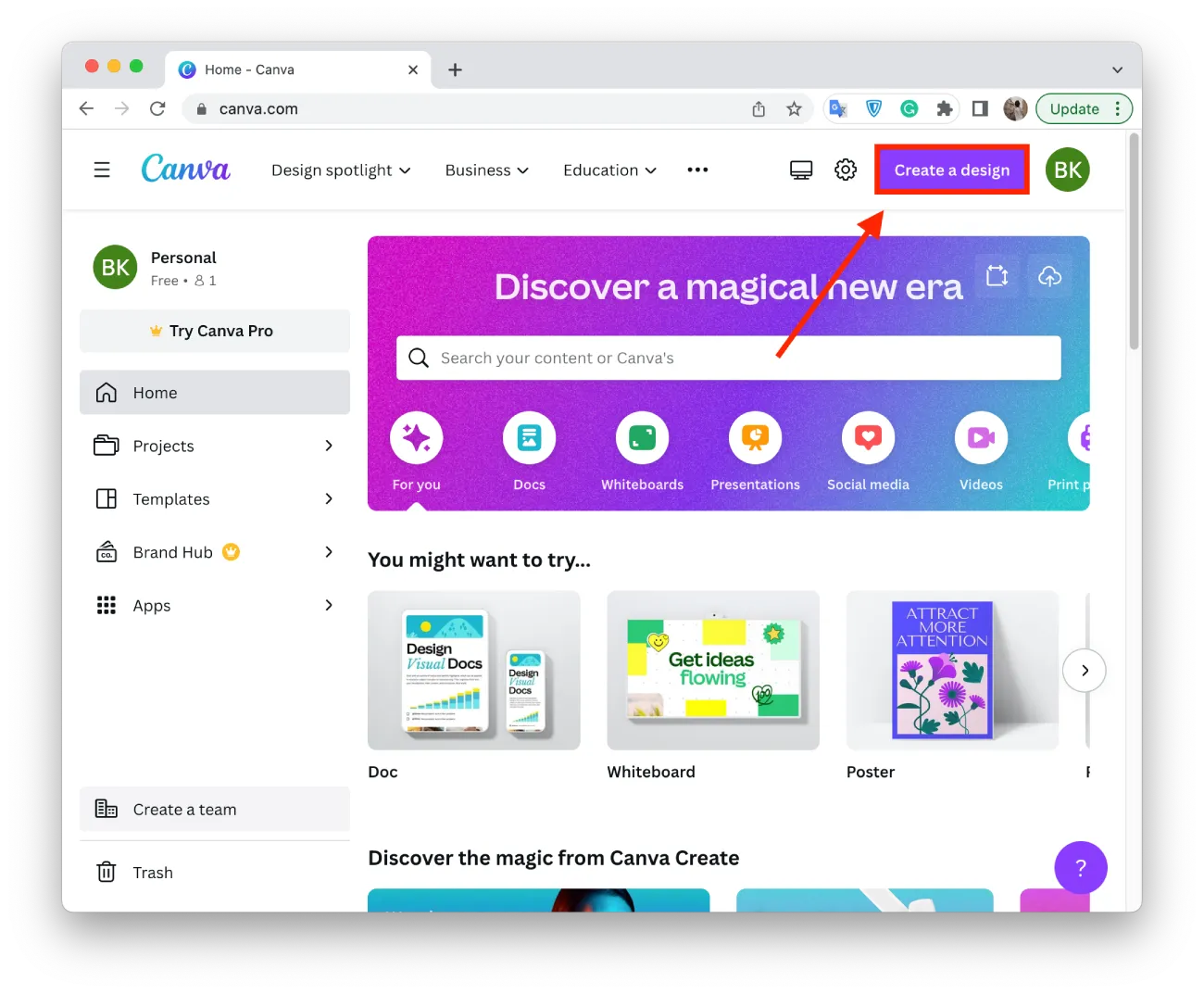Click the Chrome forward arrow

point(122,108)
